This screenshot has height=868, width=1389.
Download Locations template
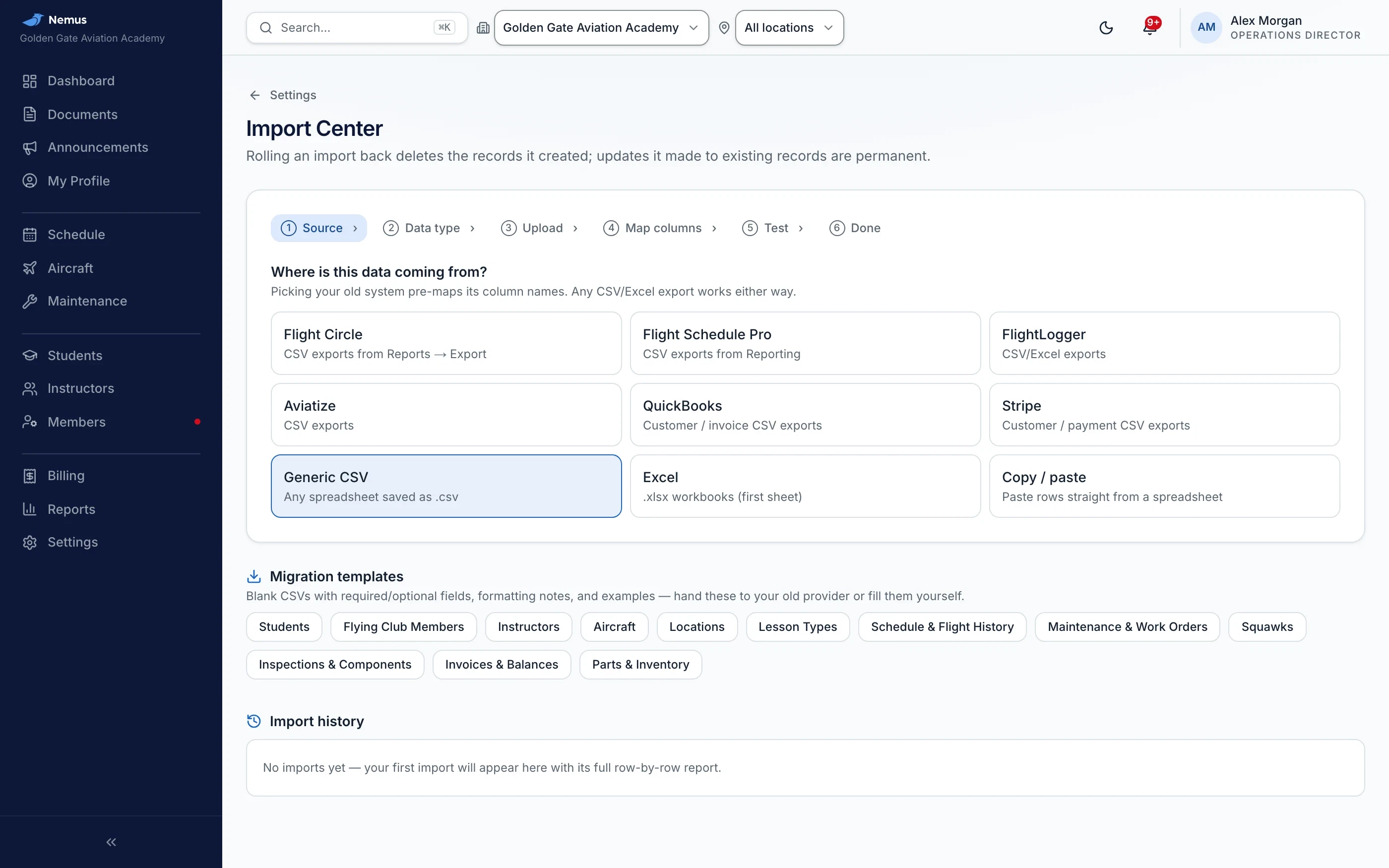click(697, 627)
